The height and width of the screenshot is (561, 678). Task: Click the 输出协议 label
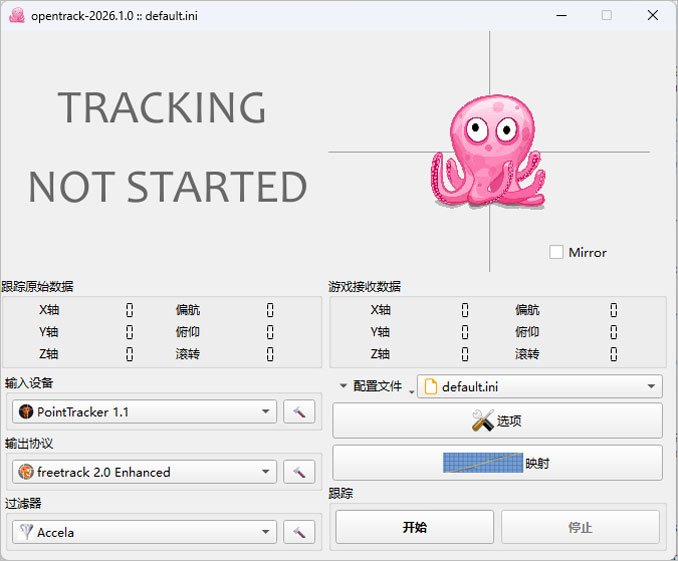[x=29, y=443]
